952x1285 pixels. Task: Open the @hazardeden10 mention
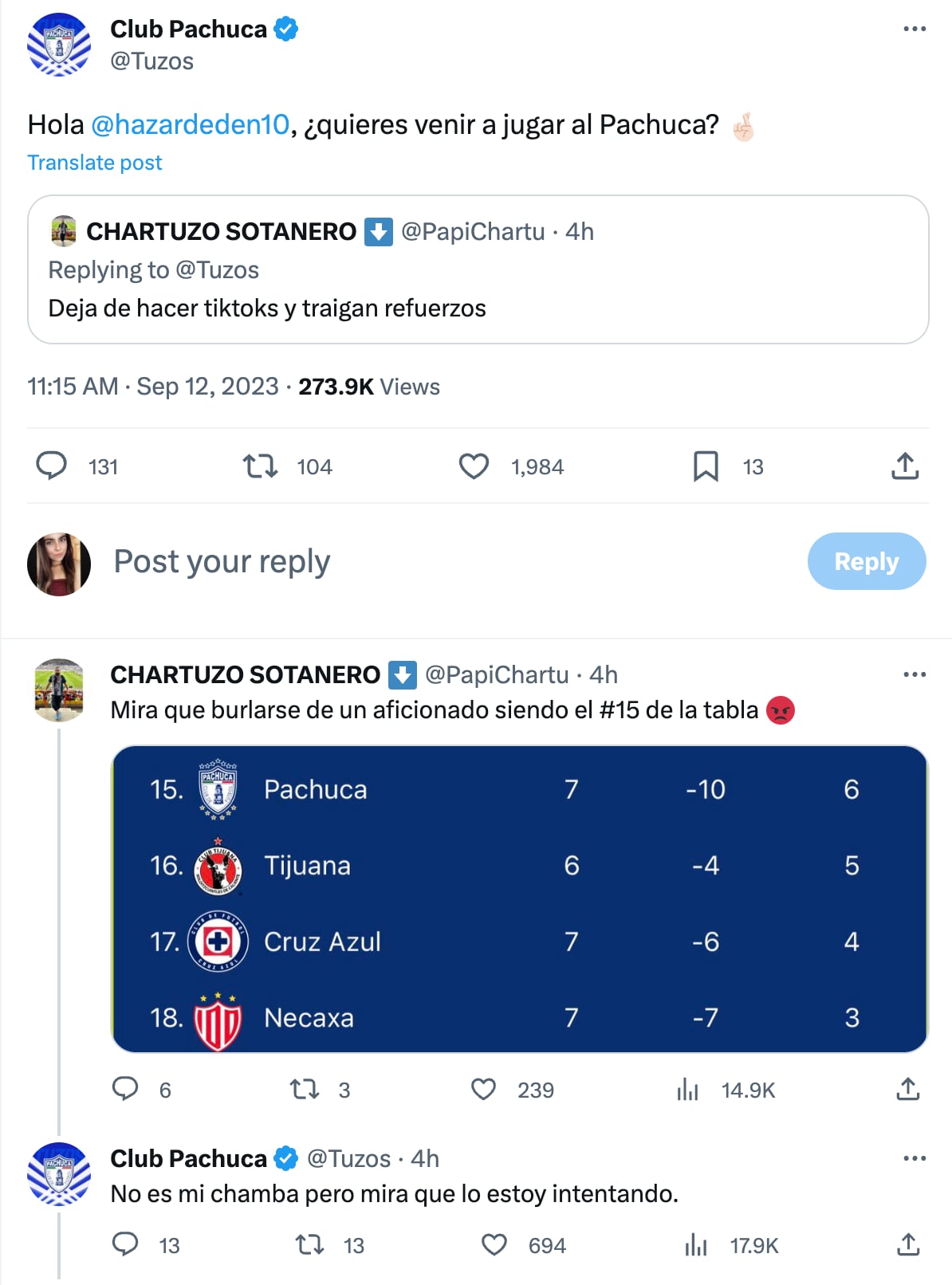190,125
